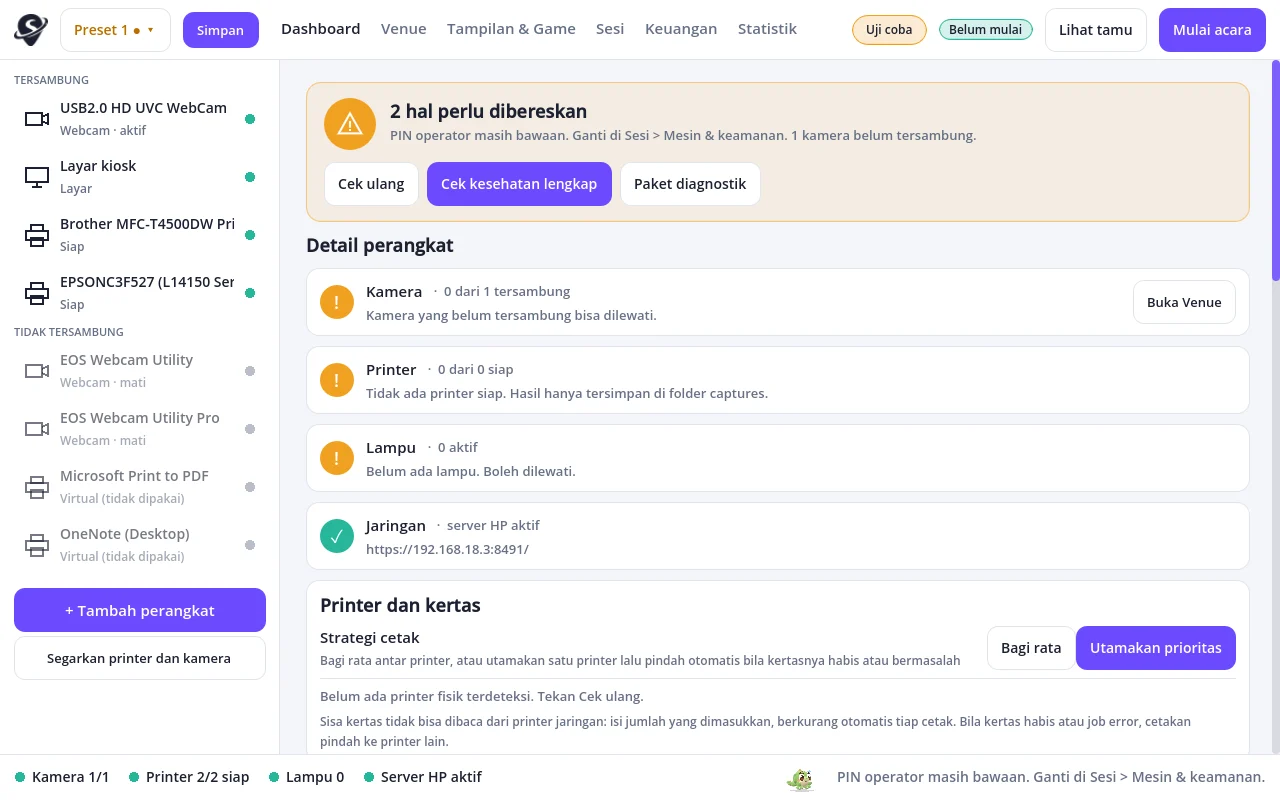The height and width of the screenshot is (800, 1280).
Task: Click the monitor icon for Layar kiosk
Action: (x=37, y=177)
